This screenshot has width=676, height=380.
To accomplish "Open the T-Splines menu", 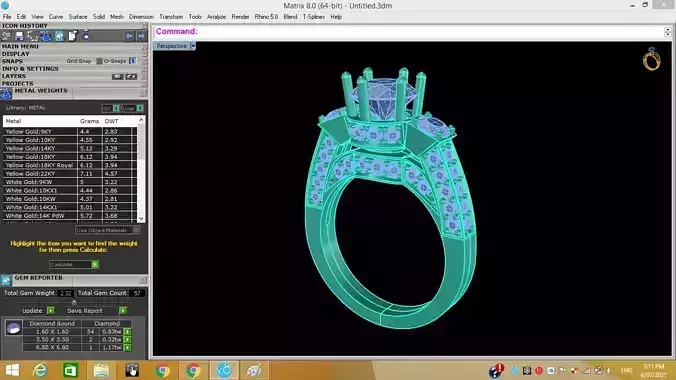I will pos(313,17).
